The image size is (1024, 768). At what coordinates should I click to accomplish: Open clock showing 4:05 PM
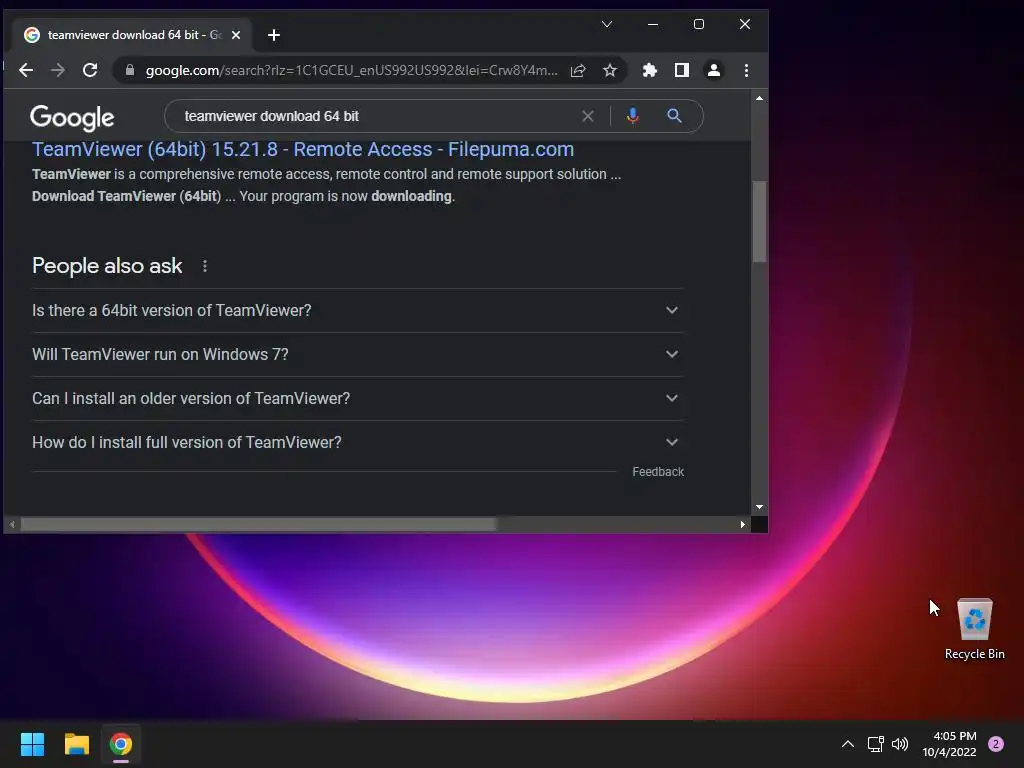coord(949,744)
